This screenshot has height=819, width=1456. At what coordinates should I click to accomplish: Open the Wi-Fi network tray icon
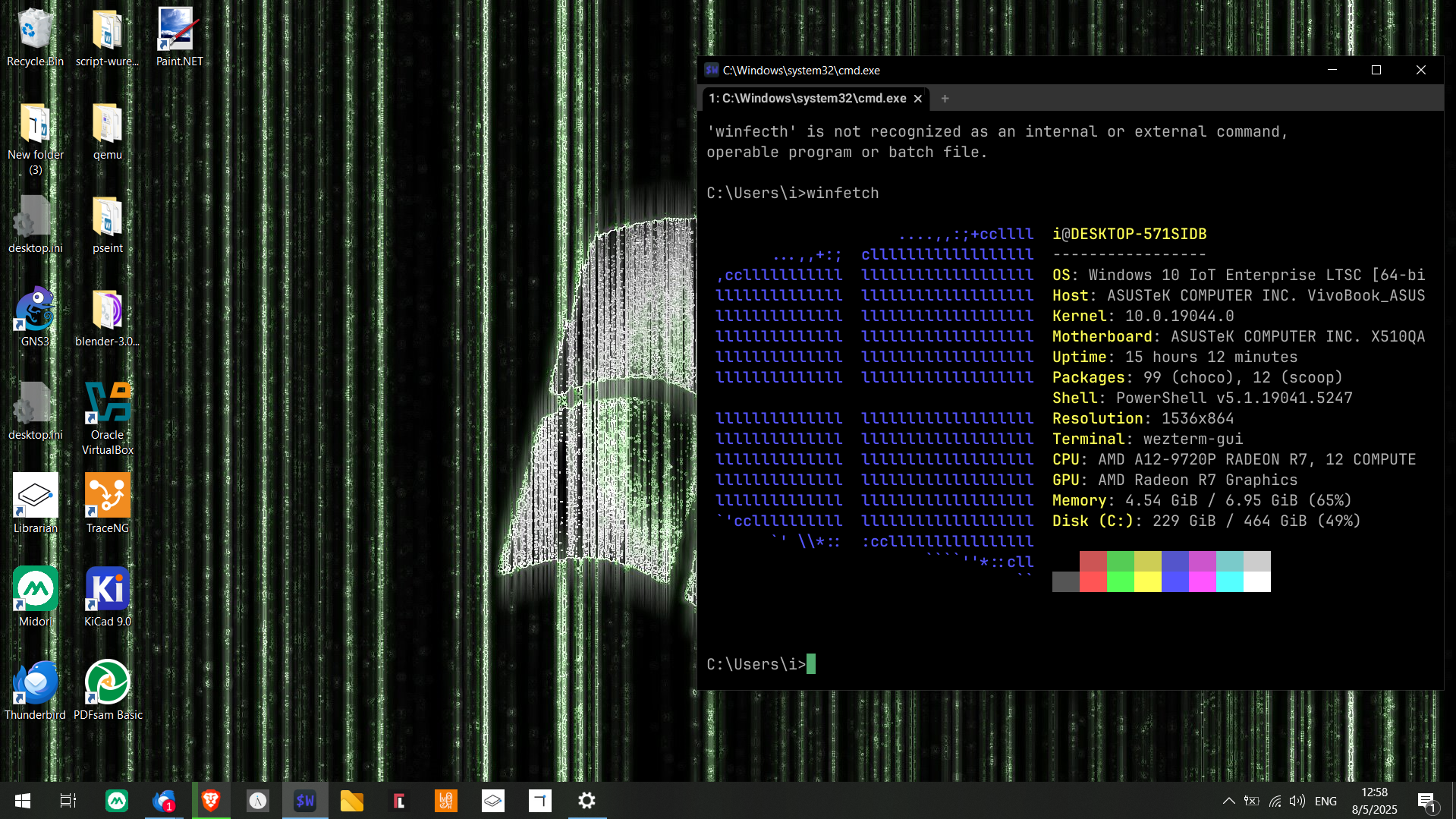(1275, 801)
